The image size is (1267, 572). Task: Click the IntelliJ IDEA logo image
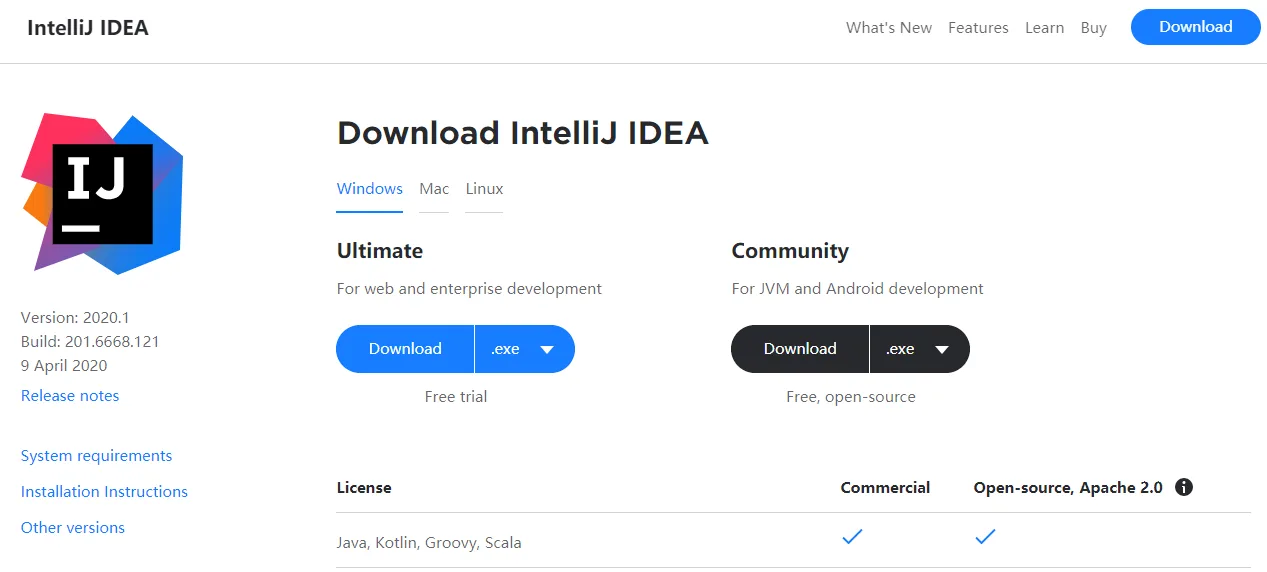pyautogui.click(x=102, y=193)
